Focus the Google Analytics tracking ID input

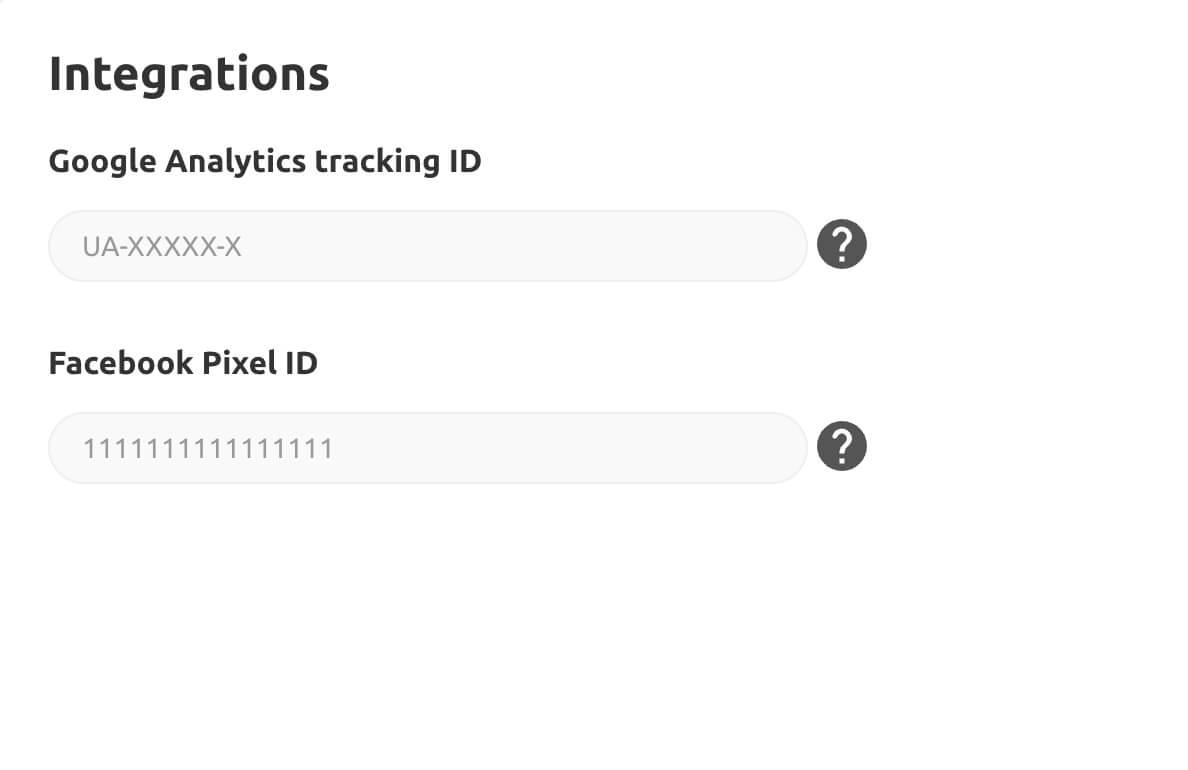(427, 246)
